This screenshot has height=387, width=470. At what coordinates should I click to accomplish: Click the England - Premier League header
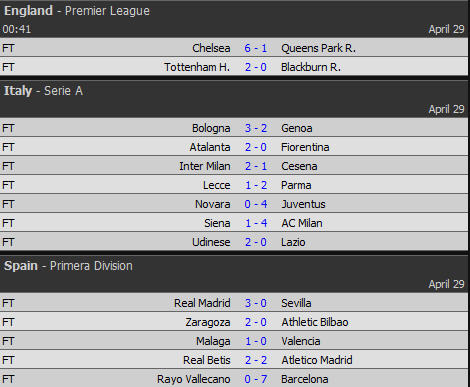point(77,11)
